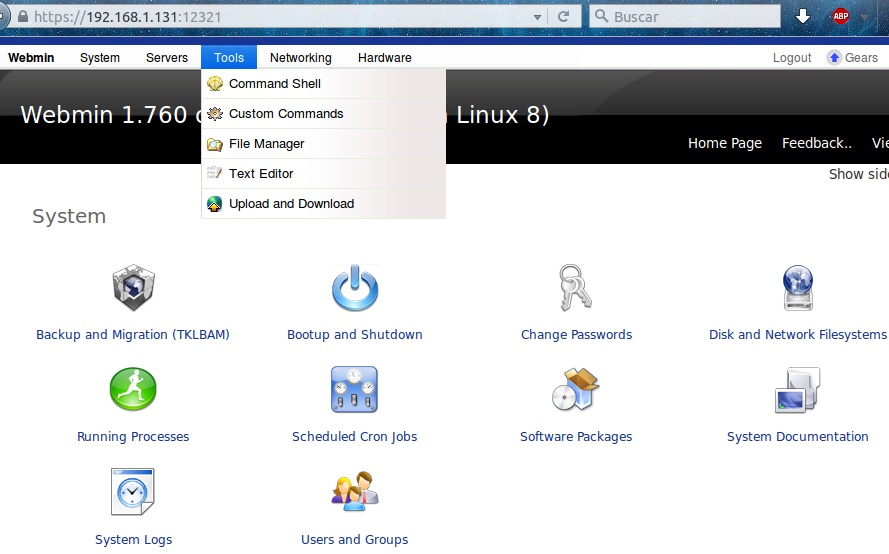
Task: Open the Users and Groups icon
Action: pos(354,492)
